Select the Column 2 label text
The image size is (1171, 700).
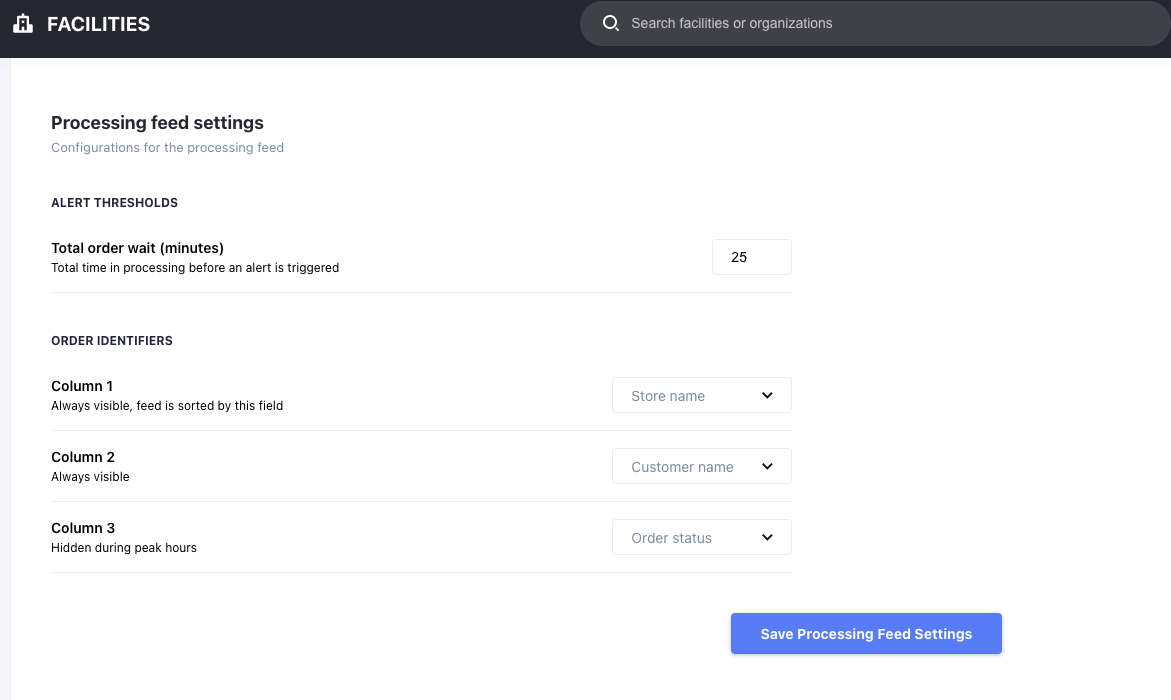[x=83, y=457]
